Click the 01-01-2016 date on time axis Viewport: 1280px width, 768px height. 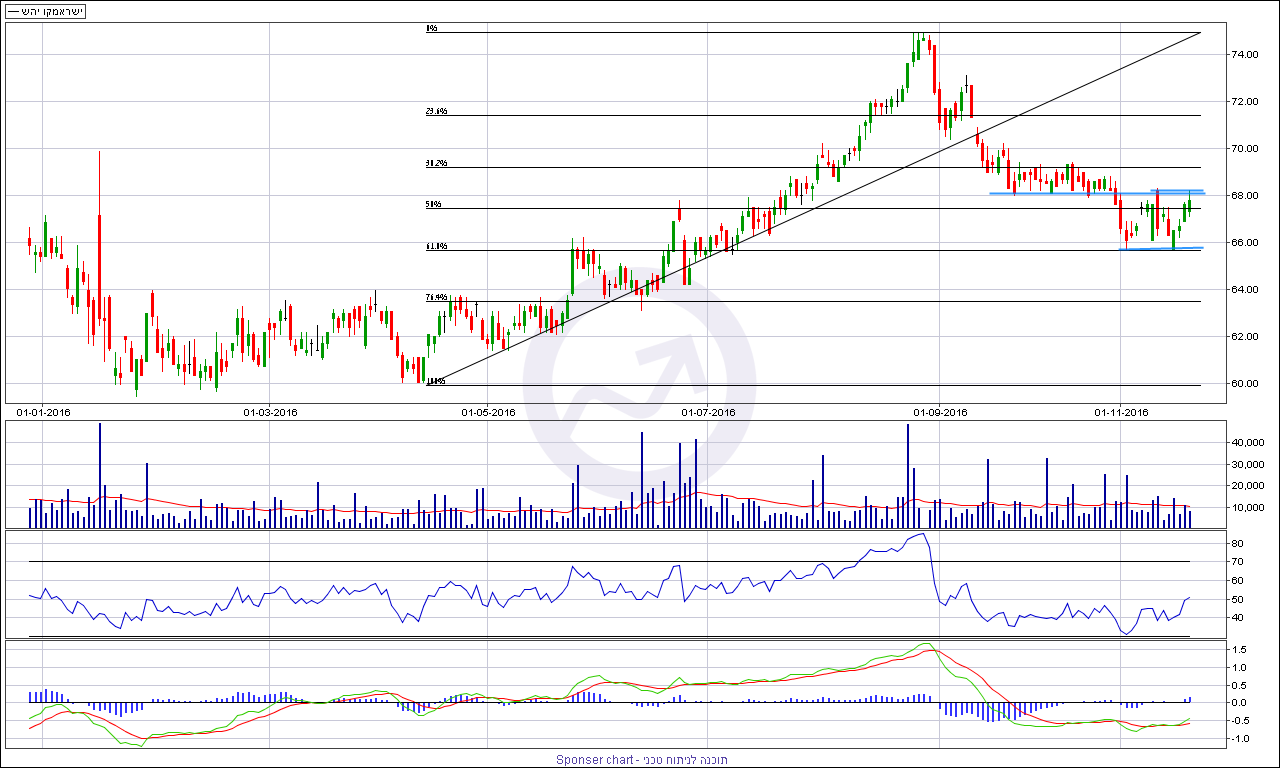pyautogui.click(x=43, y=412)
